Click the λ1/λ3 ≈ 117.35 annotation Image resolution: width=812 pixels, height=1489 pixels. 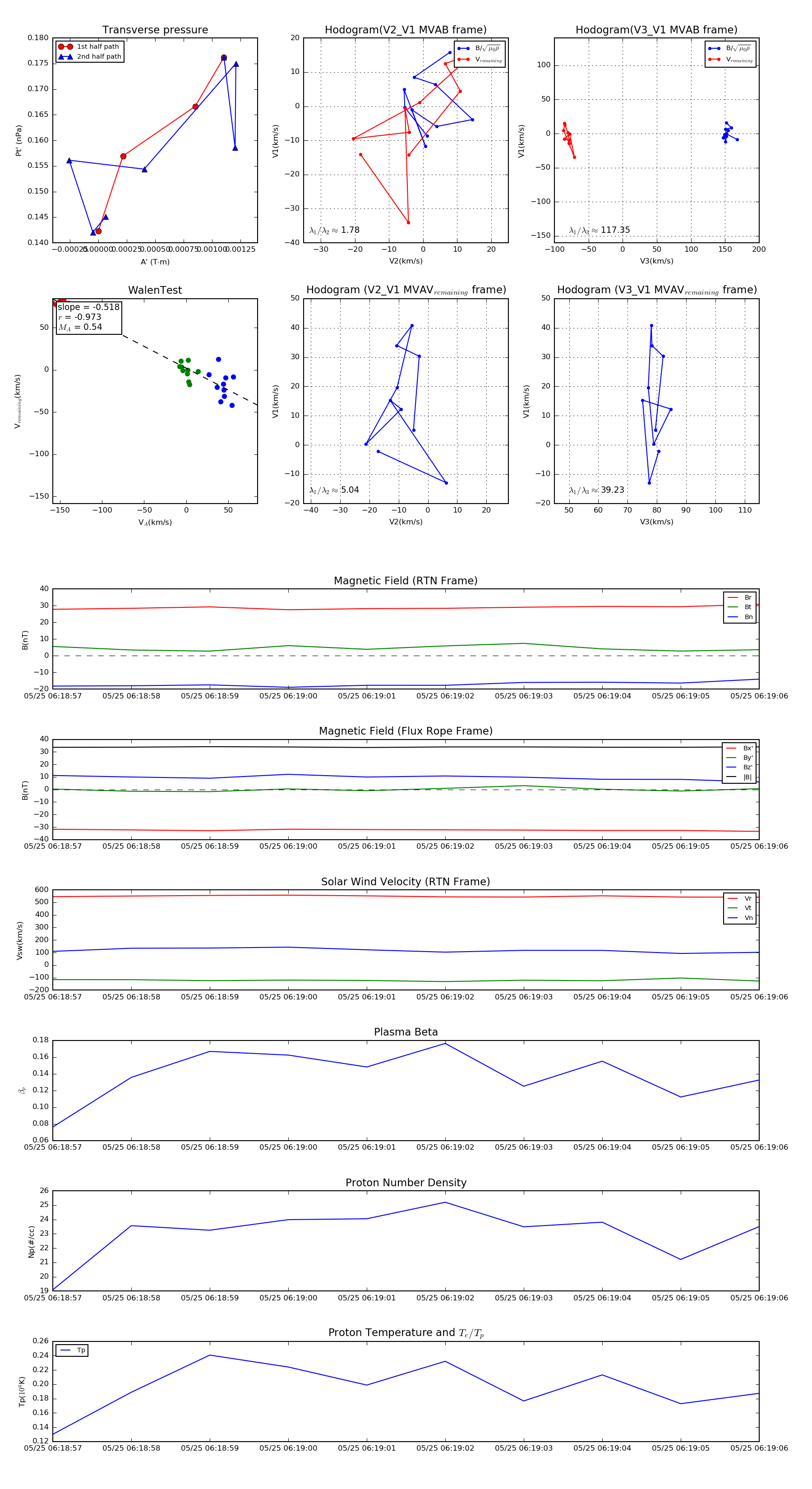600,230
